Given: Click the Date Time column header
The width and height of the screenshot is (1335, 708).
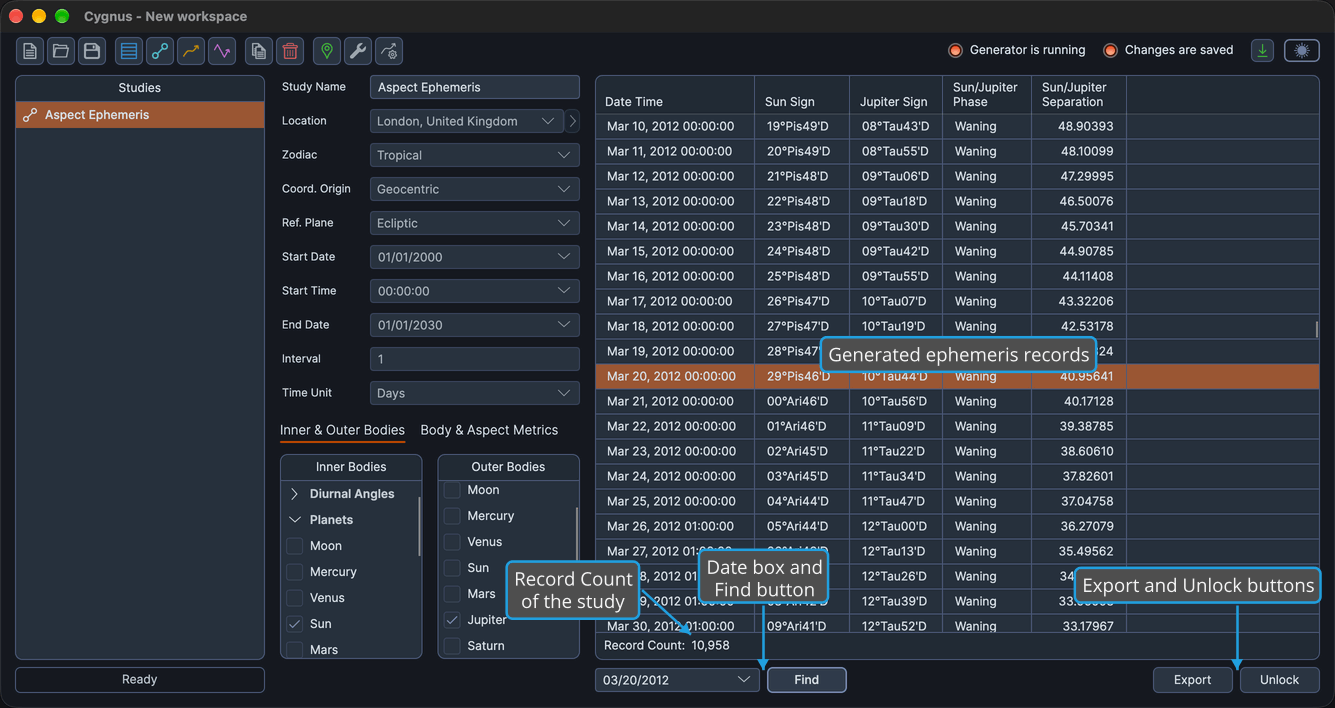Looking at the screenshot, I should pos(675,95).
